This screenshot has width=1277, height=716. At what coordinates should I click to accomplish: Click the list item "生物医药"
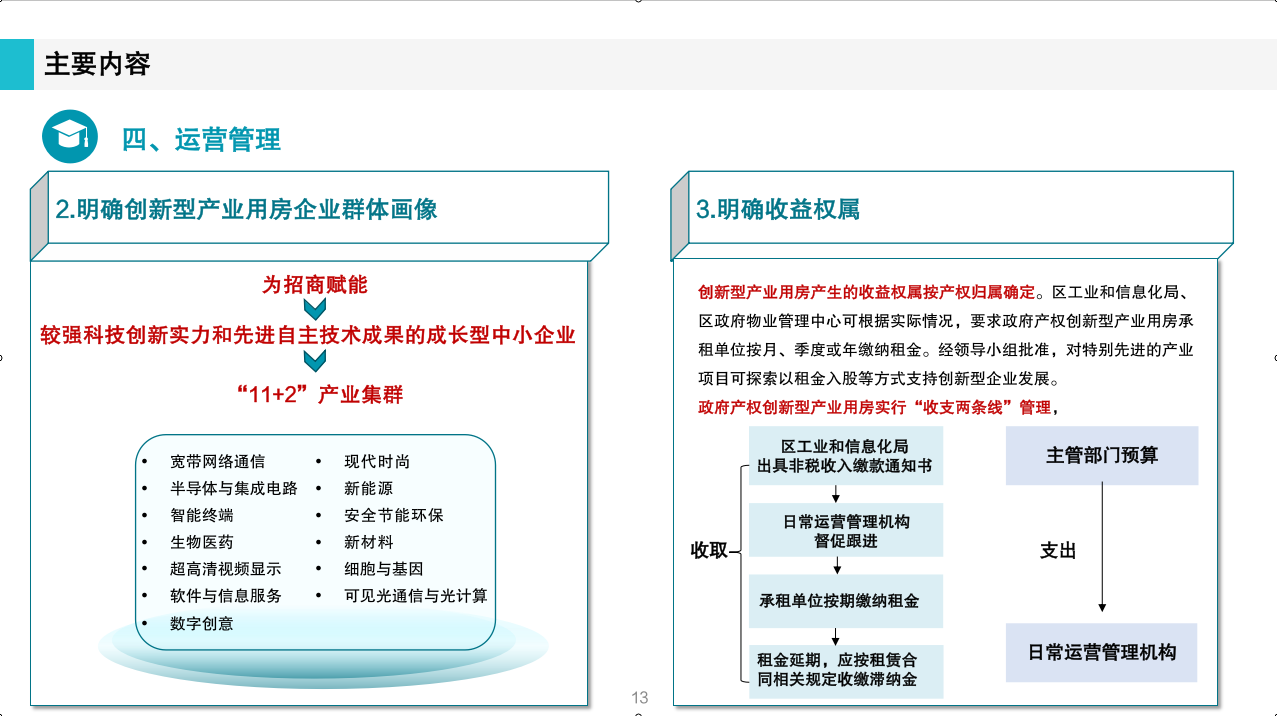(201, 542)
